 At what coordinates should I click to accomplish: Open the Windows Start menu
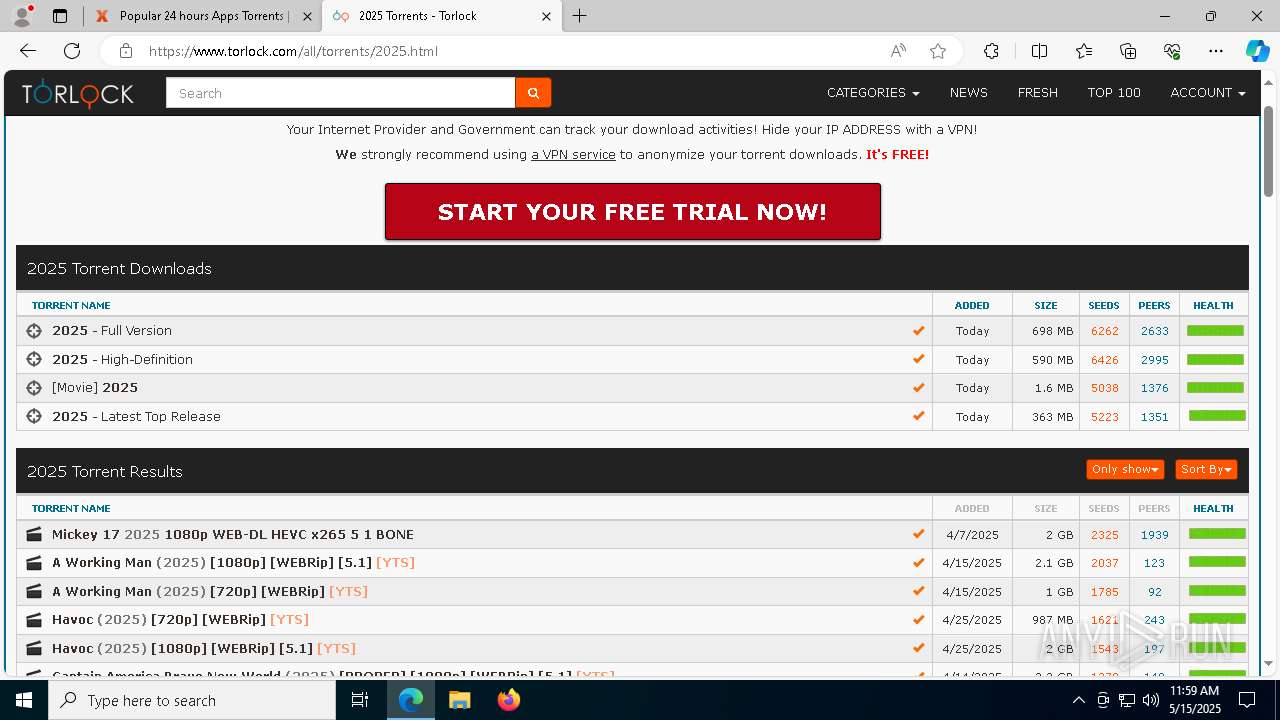(24, 700)
